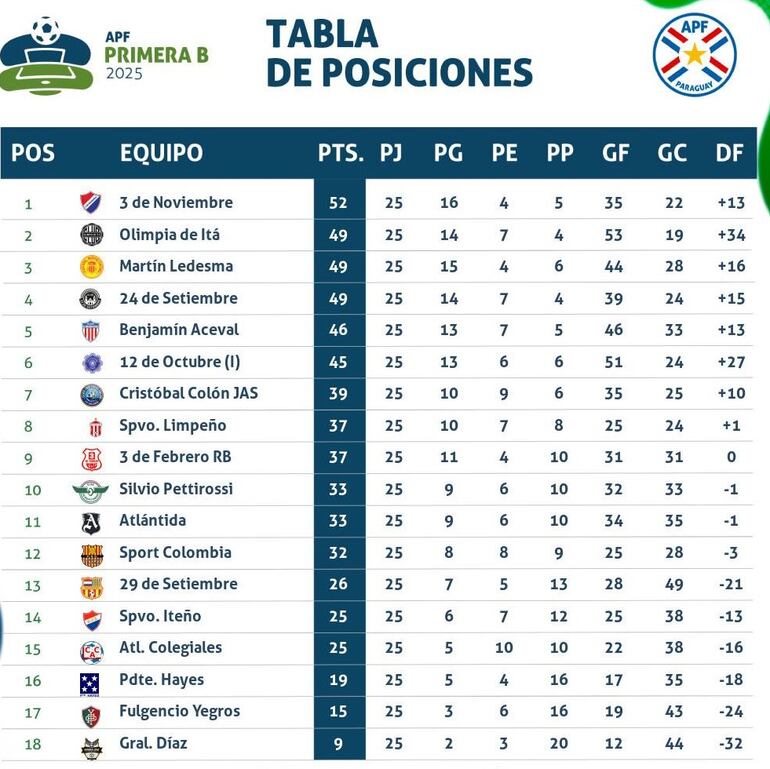Select the Martín Ledesma crest icon

pyautogui.click(x=91, y=267)
